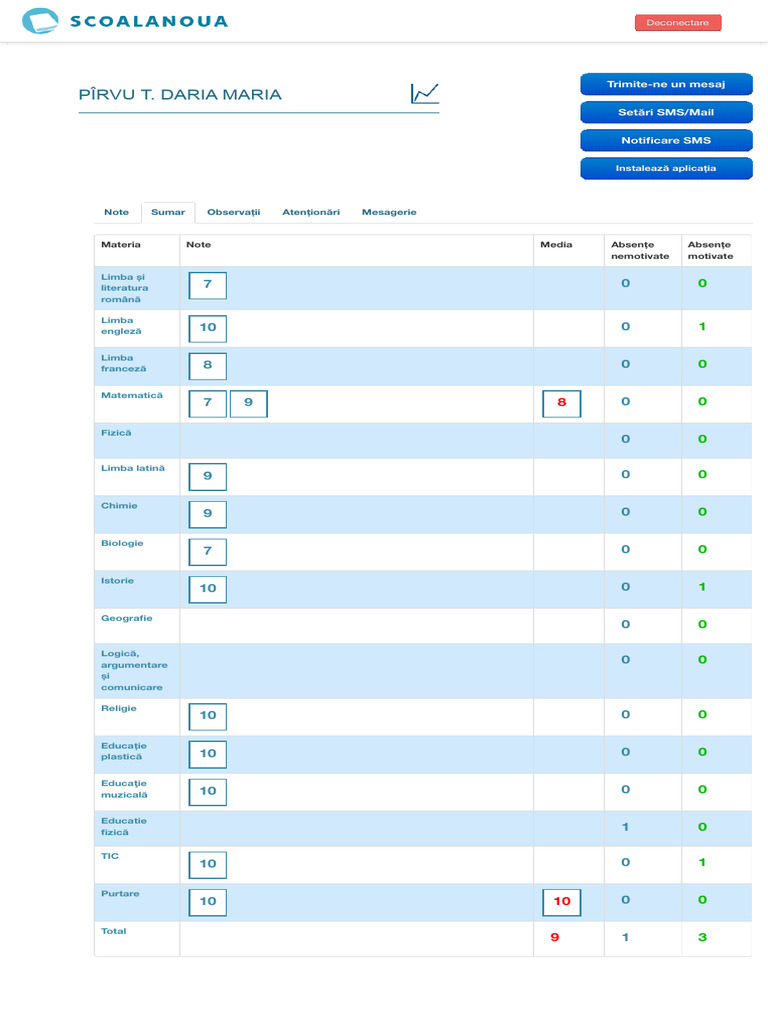Select the Sumar tab
The height and width of the screenshot is (1024, 768).
click(x=168, y=212)
